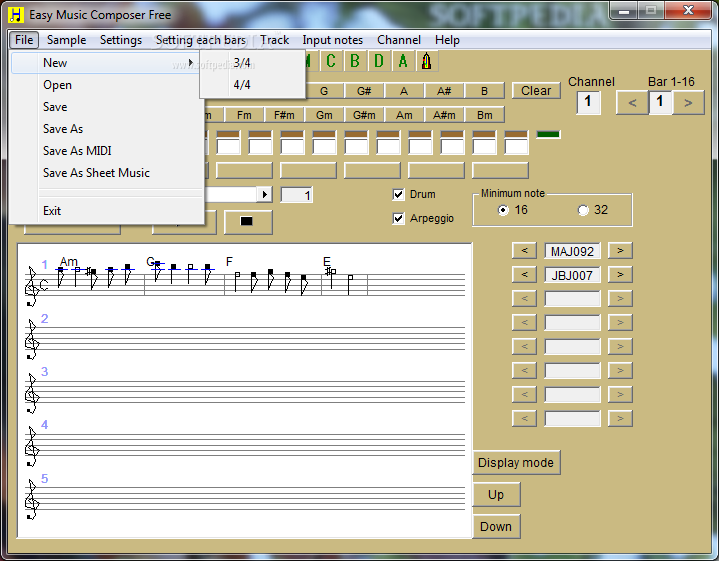This screenshot has width=719, height=561.
Task: Switch JBJ007 pattern to the previous one
Action: (x=525, y=274)
